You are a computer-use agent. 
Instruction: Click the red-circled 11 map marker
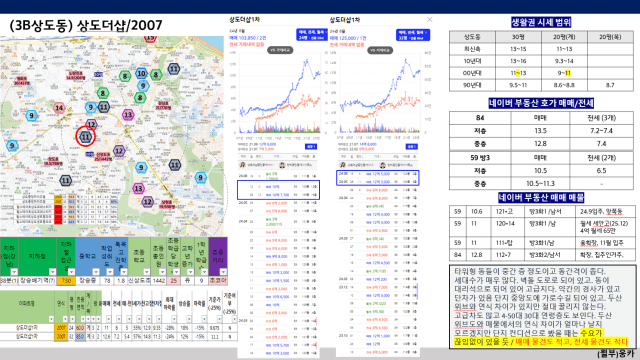click(85, 137)
